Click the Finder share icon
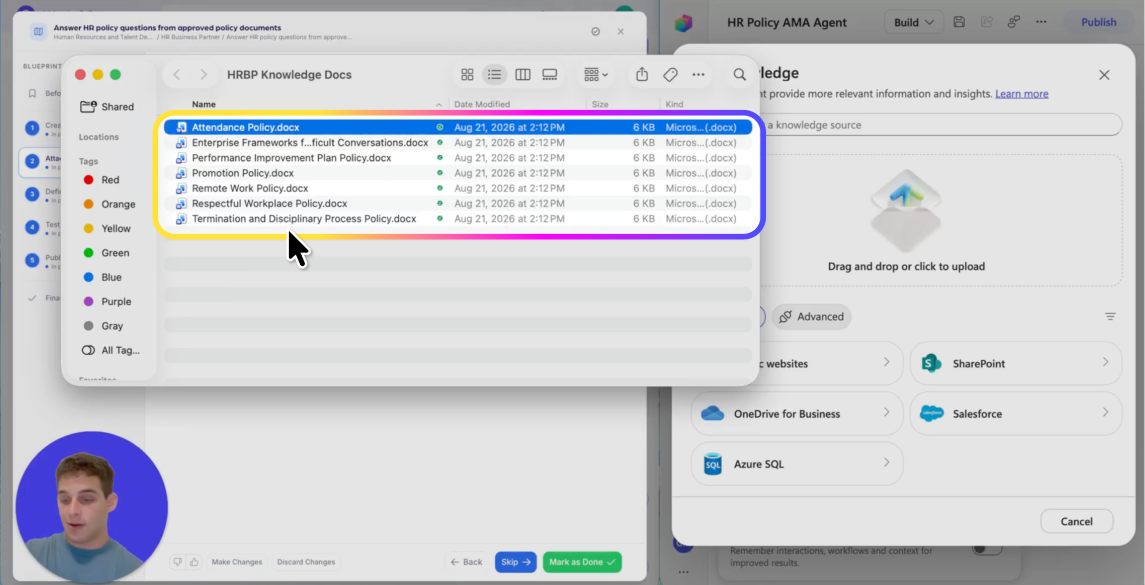 click(x=642, y=74)
